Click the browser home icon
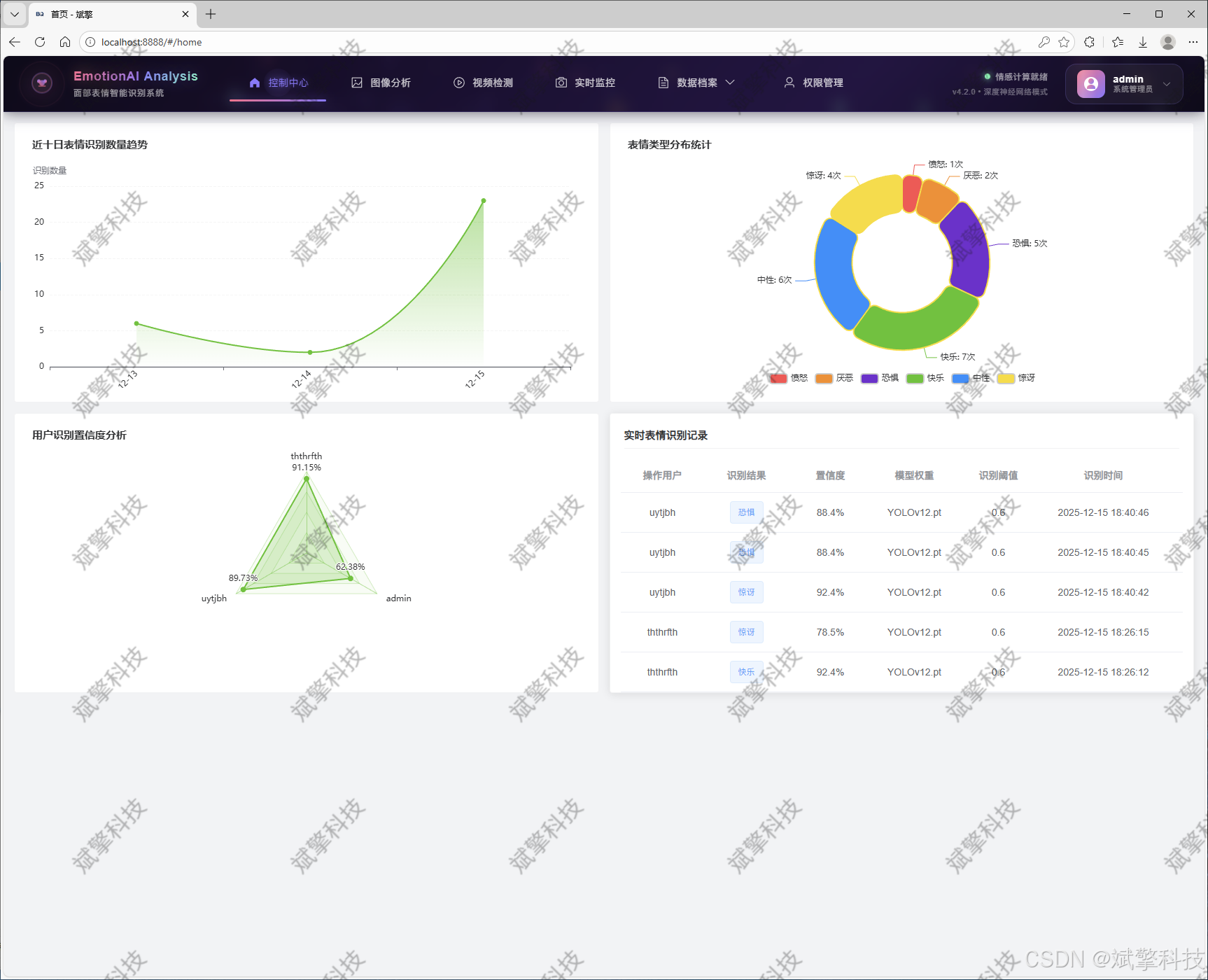Screen dimensions: 1208x980 65,42
